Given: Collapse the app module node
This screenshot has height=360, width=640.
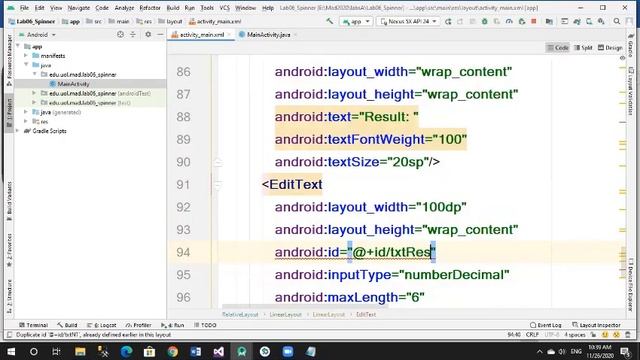Looking at the screenshot, I should (18, 47).
